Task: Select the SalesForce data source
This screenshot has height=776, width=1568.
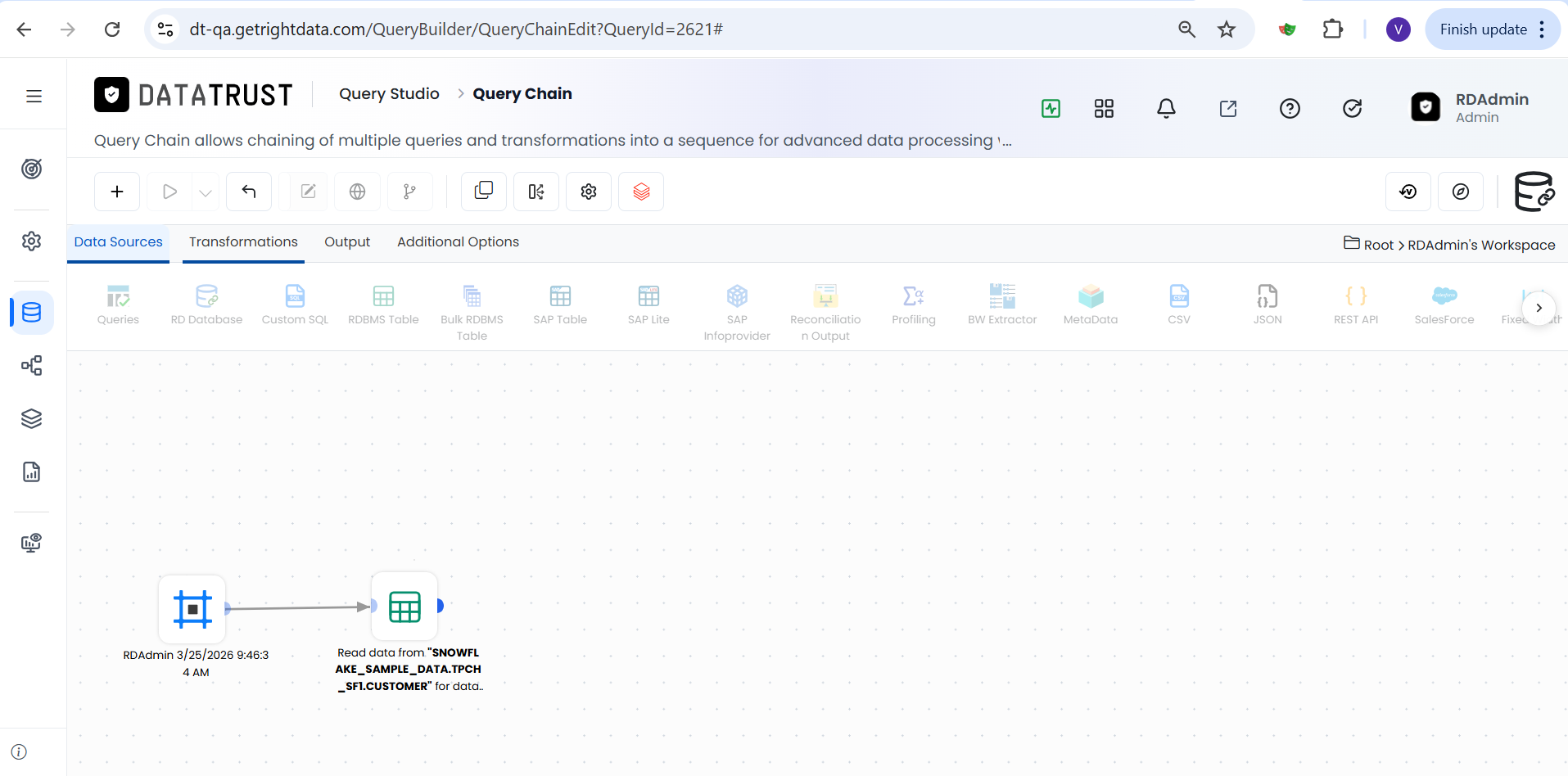Action: tap(1444, 305)
